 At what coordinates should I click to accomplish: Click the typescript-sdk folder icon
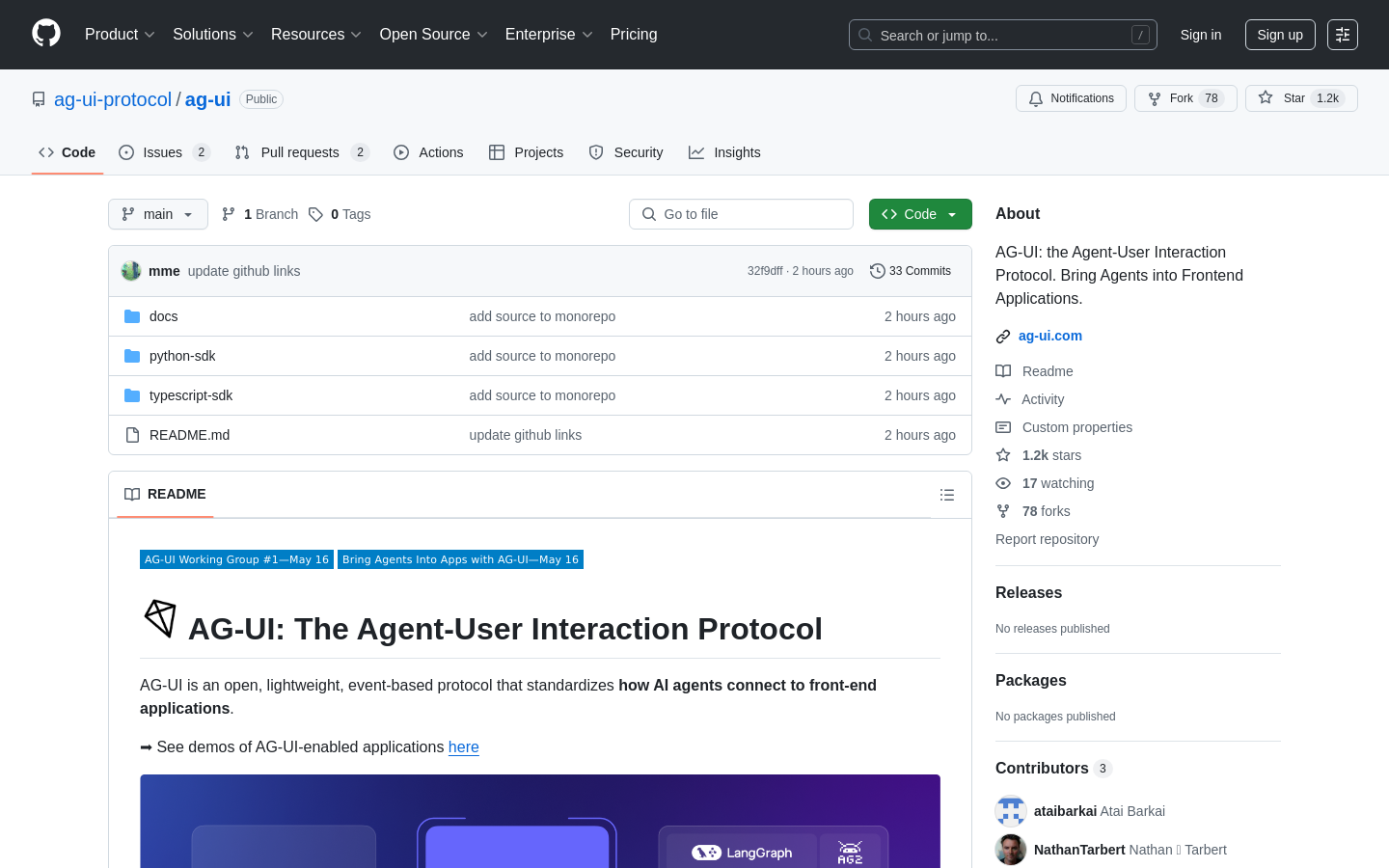click(132, 395)
